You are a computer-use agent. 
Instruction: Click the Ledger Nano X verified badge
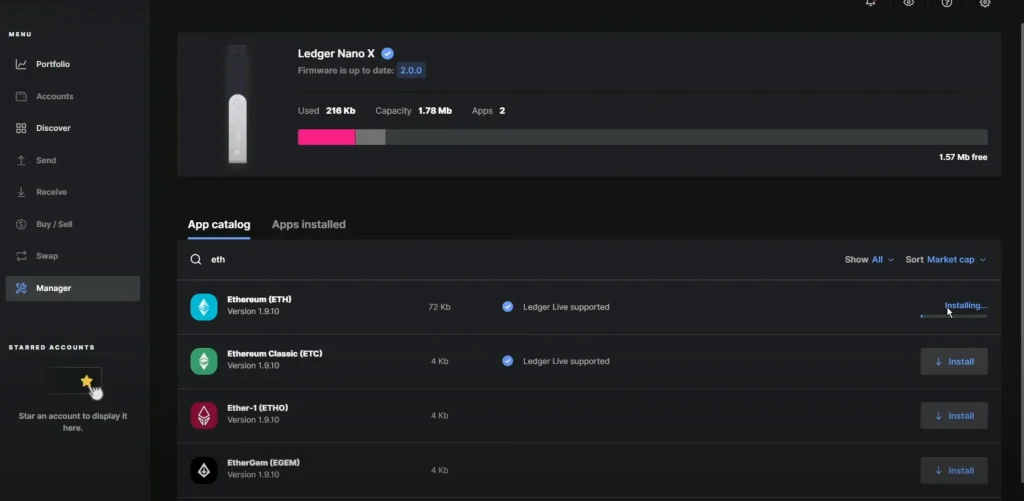pos(387,54)
